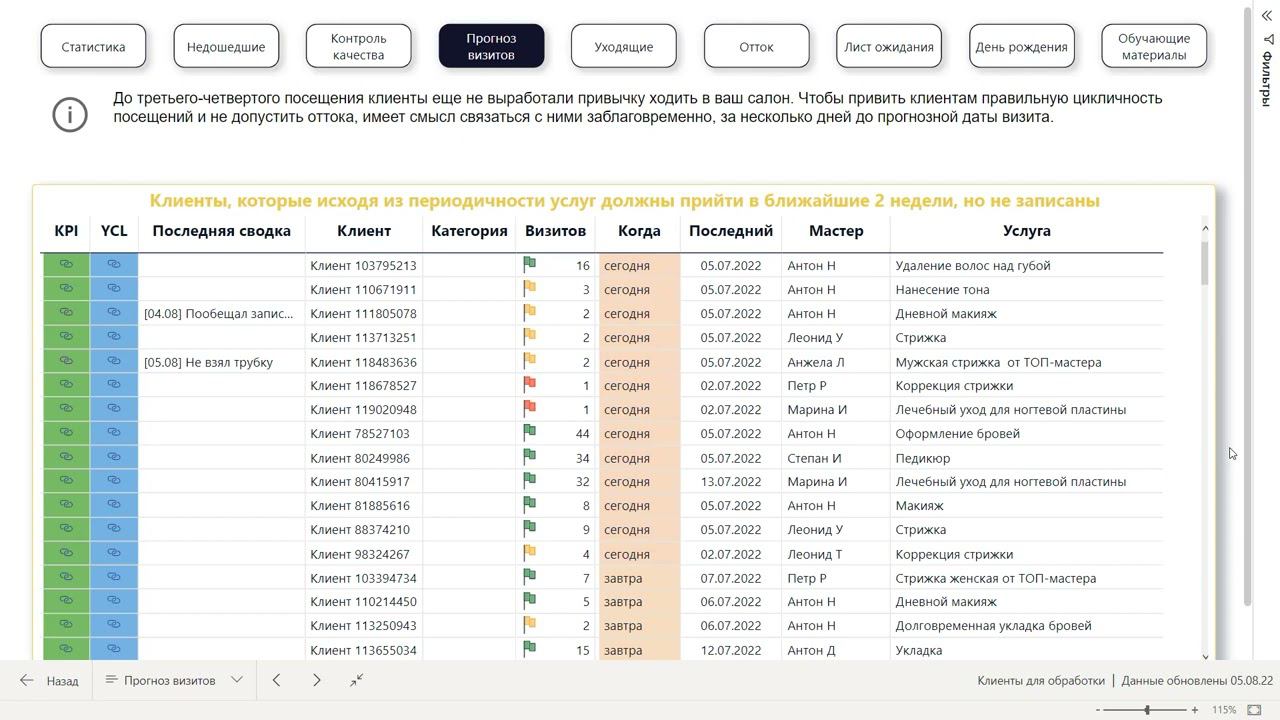
Task: Click the info icon beside the description
Action: 70,114
